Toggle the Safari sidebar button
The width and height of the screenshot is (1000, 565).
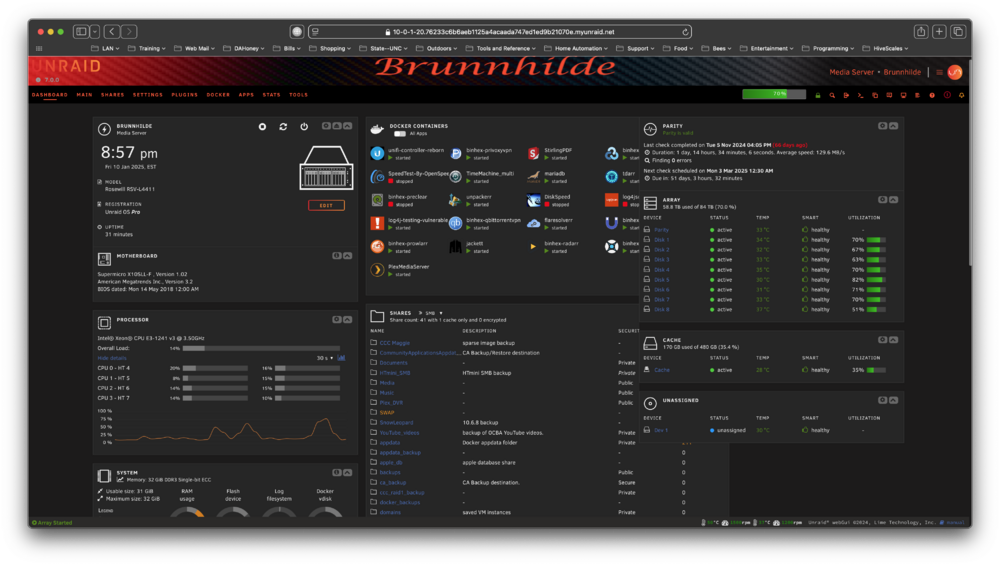pyautogui.click(x=81, y=31)
